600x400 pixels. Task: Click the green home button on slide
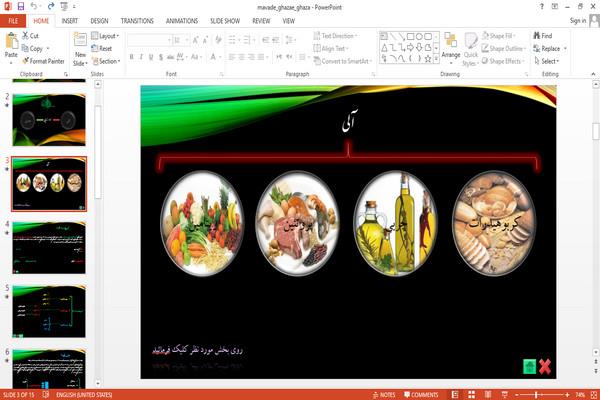click(530, 367)
